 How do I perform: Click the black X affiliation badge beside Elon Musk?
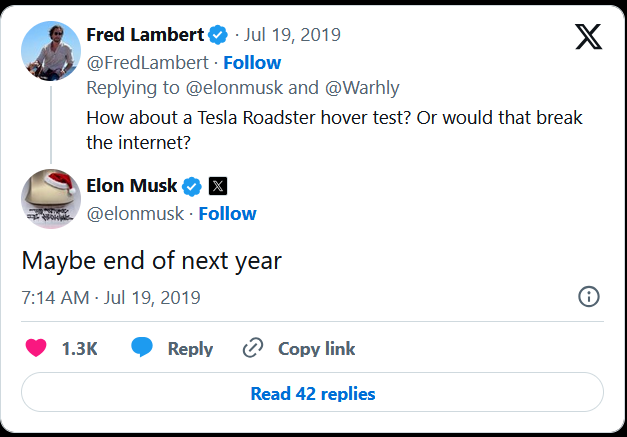coord(218,186)
